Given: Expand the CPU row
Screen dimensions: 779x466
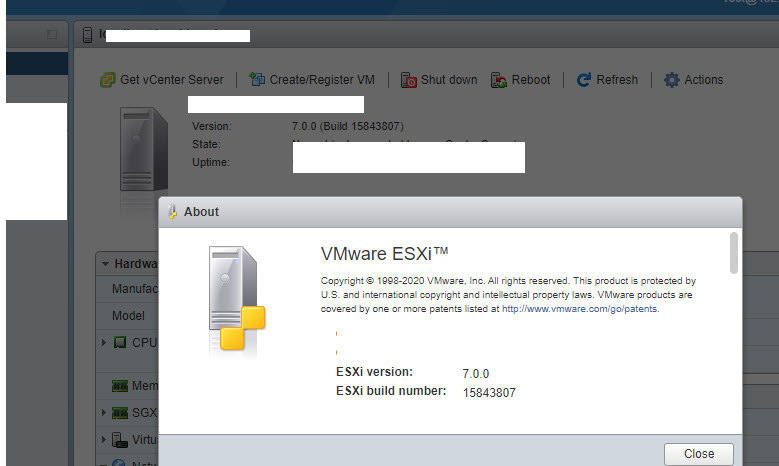Looking at the screenshot, I should [x=105, y=343].
